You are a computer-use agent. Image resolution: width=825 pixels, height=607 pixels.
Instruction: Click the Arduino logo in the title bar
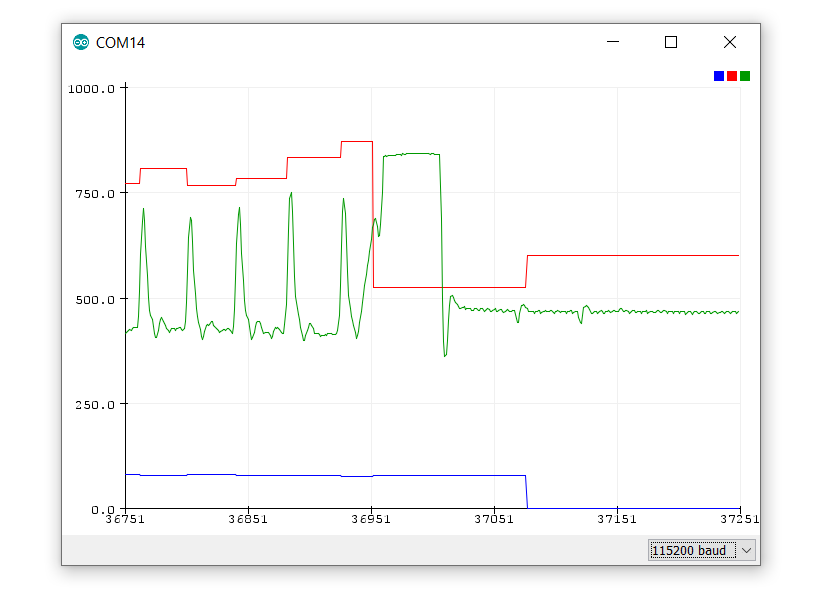80,42
